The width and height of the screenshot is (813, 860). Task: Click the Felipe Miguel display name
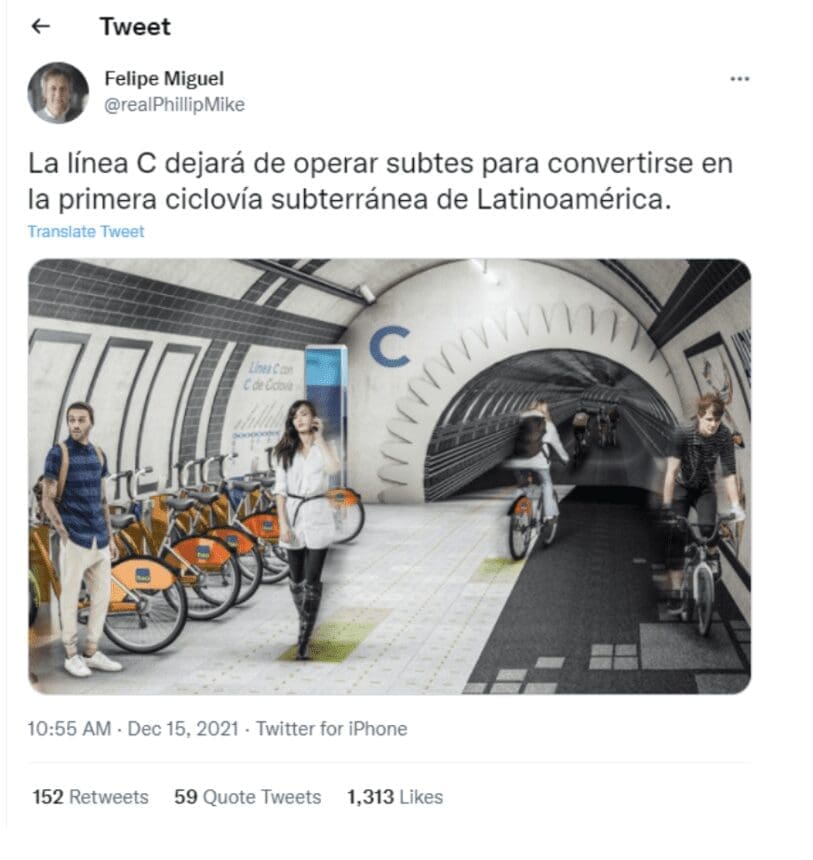point(164,78)
